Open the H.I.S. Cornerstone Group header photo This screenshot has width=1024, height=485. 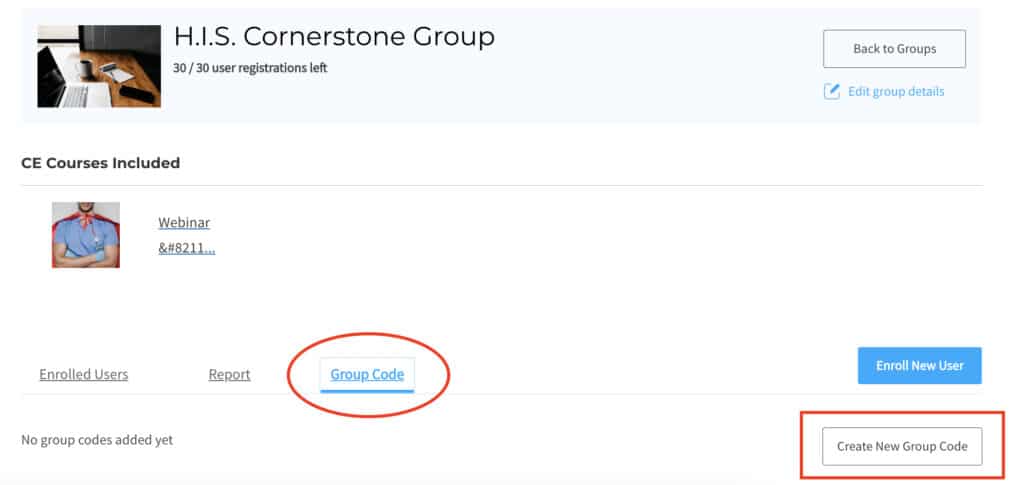[99, 66]
